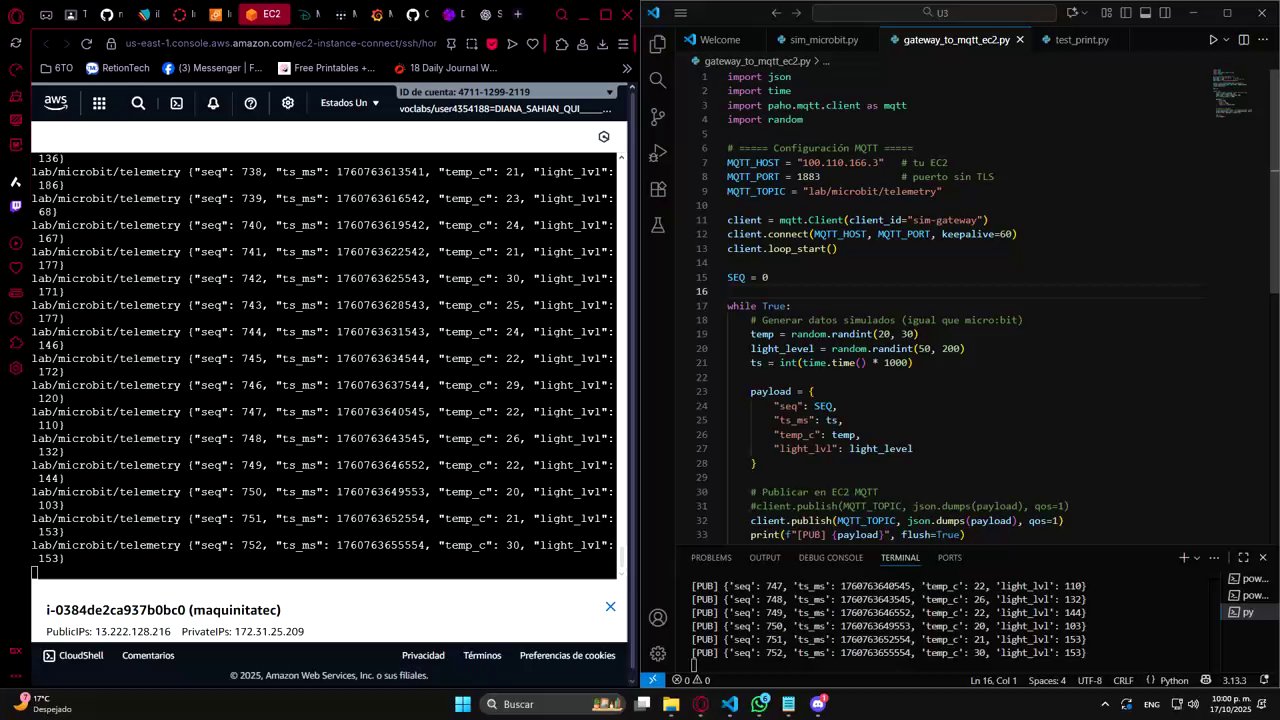Open the VS Code Accounts menu

[x=658, y=618]
